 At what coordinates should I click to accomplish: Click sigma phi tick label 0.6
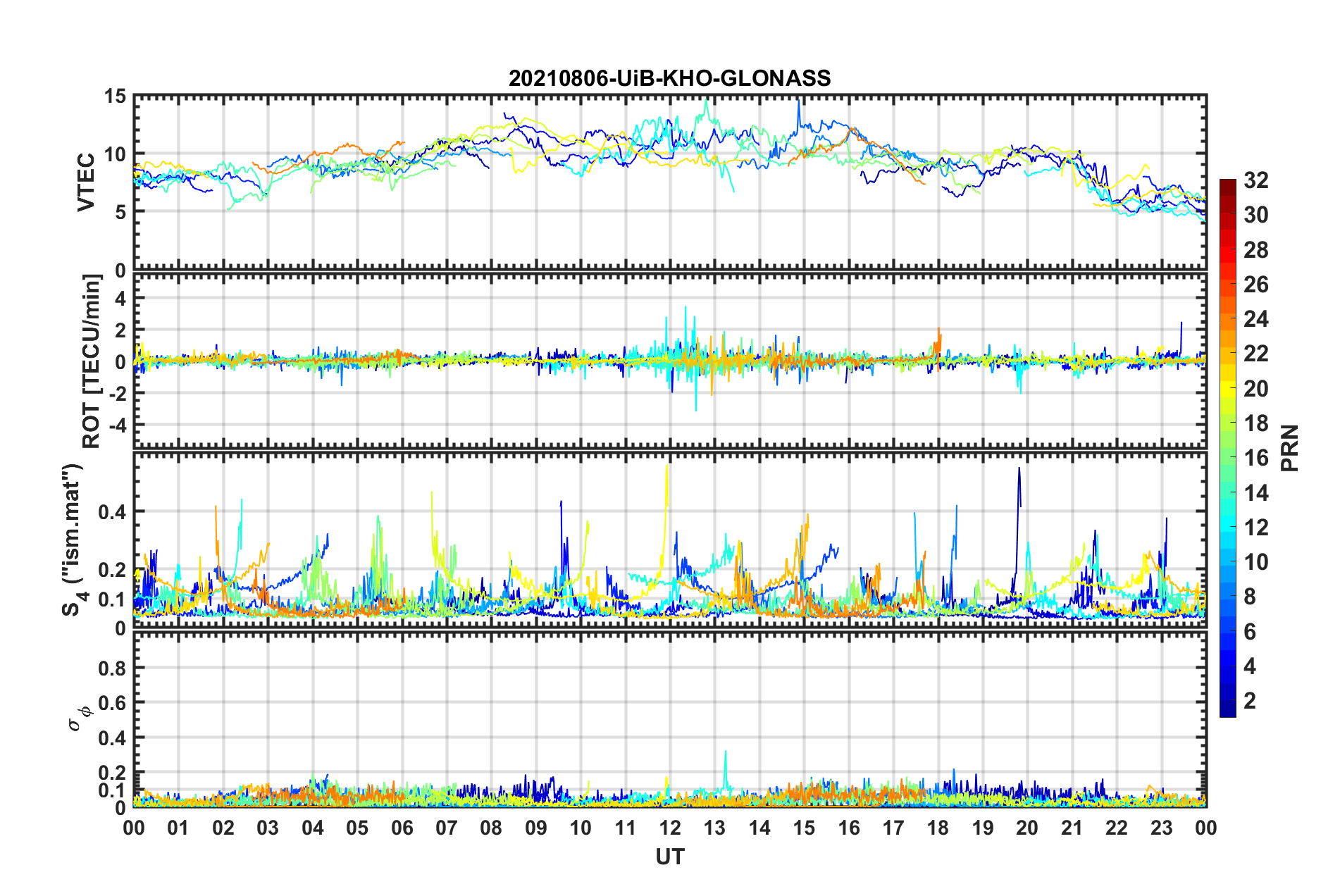(x=112, y=703)
